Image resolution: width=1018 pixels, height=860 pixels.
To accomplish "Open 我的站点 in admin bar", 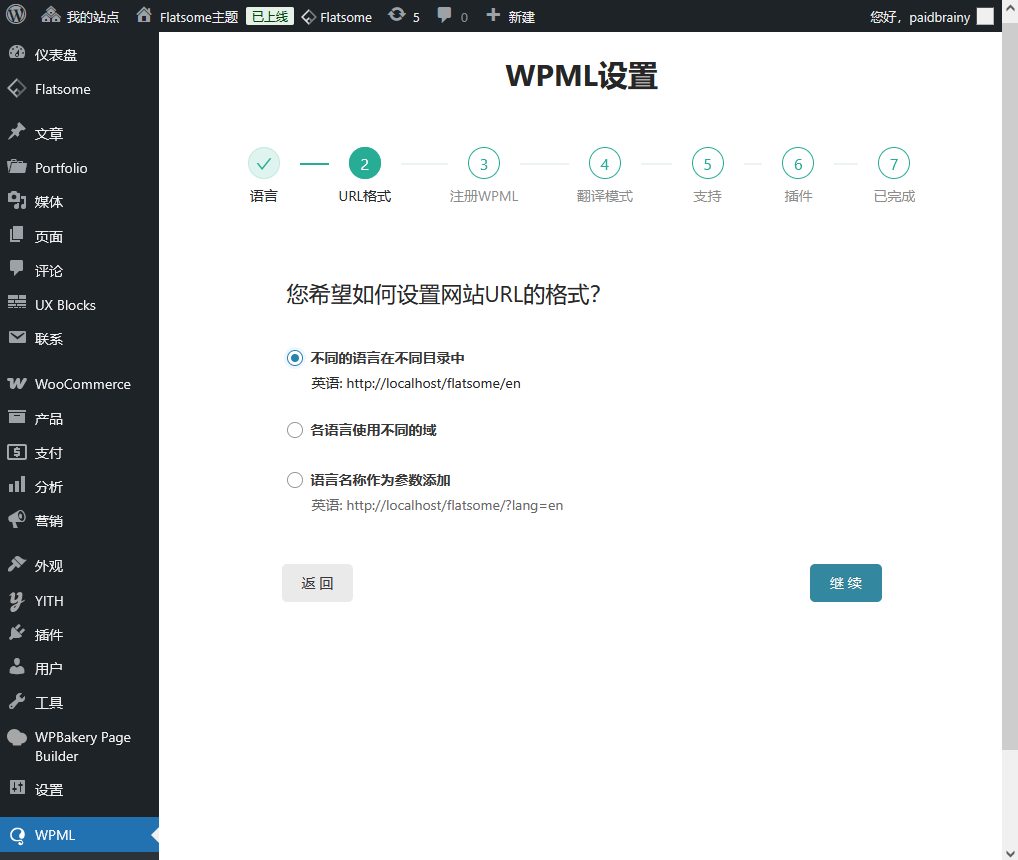I will [x=81, y=16].
